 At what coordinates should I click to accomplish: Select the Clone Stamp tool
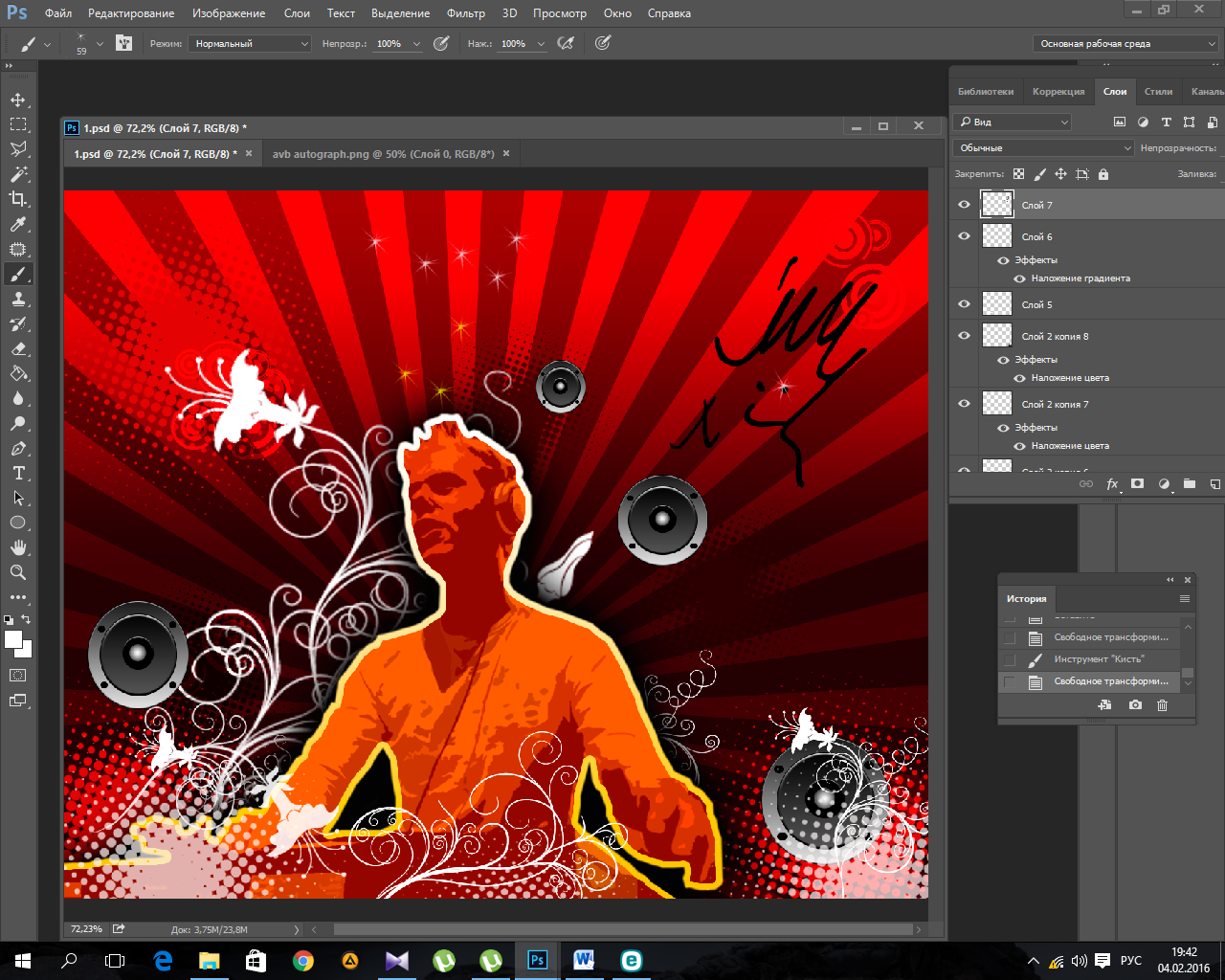(x=18, y=299)
